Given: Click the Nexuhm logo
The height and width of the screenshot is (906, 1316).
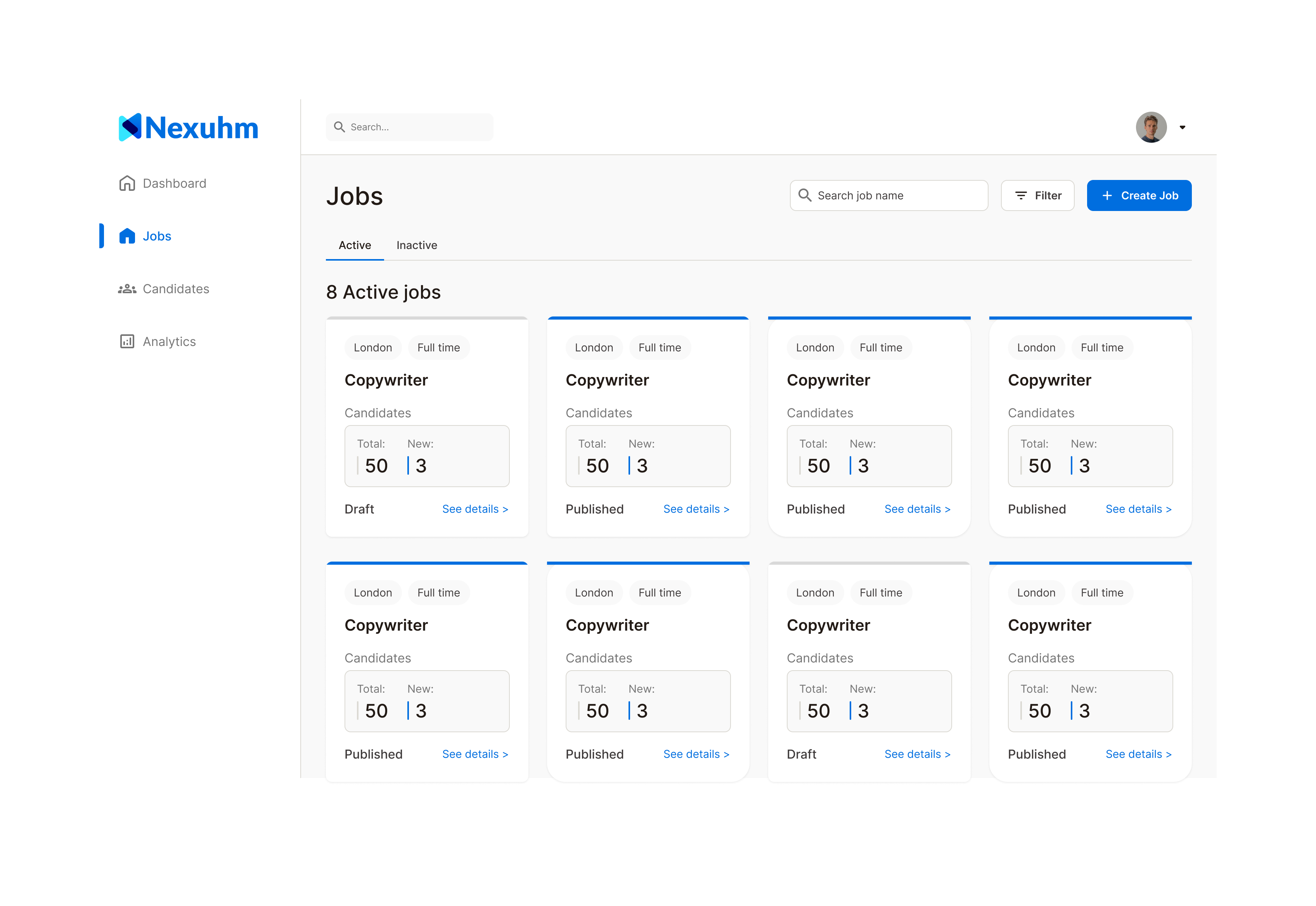Looking at the screenshot, I should click(x=188, y=127).
